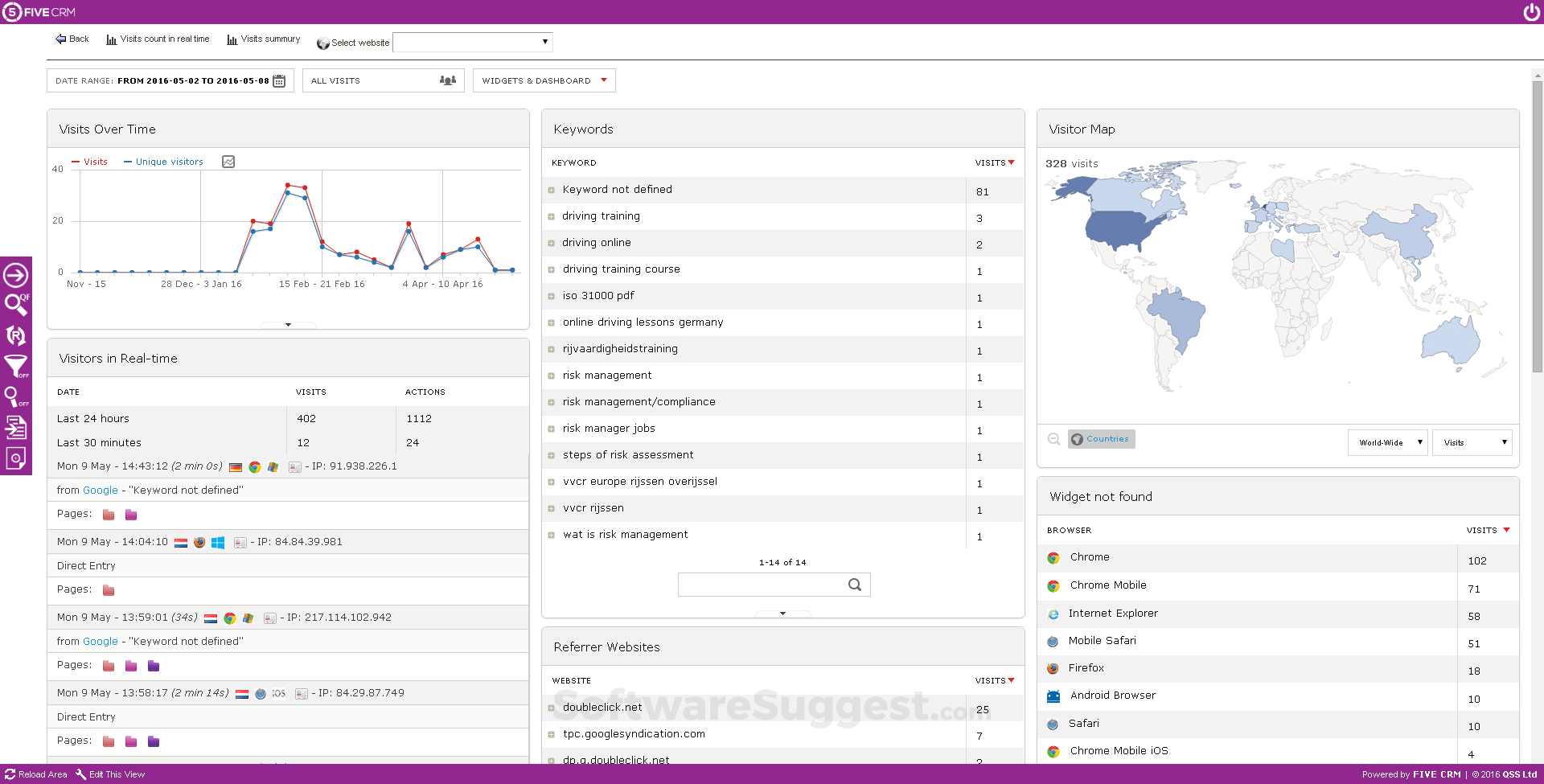Toggle the Visits legend in Visits Over Time

point(89,162)
